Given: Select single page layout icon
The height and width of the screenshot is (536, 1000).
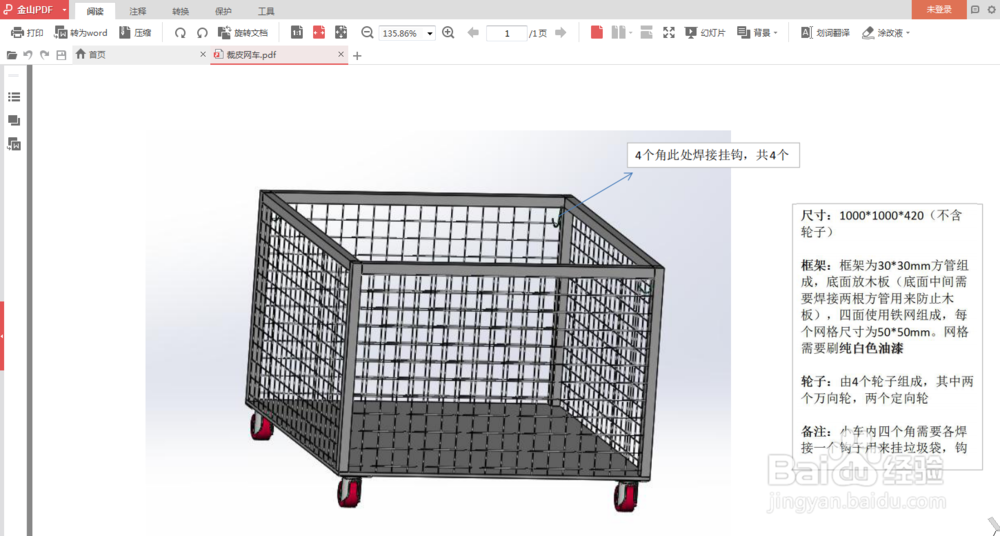Looking at the screenshot, I should pyautogui.click(x=597, y=33).
